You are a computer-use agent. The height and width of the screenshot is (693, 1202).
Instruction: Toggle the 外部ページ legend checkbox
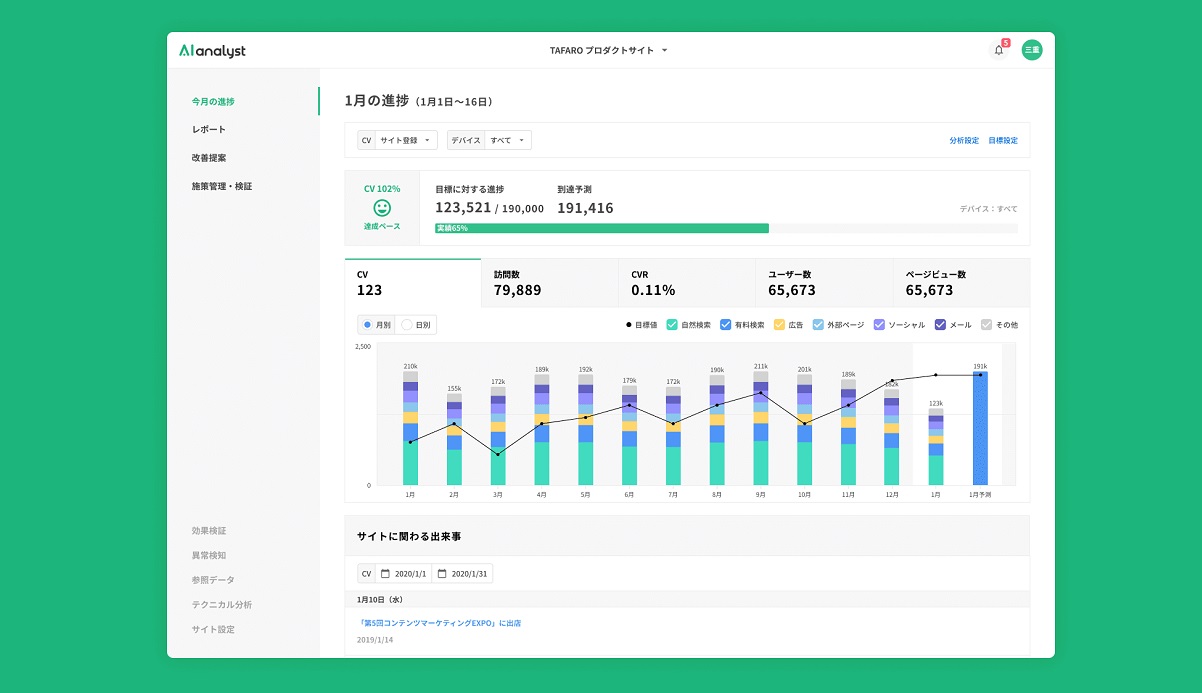point(819,325)
